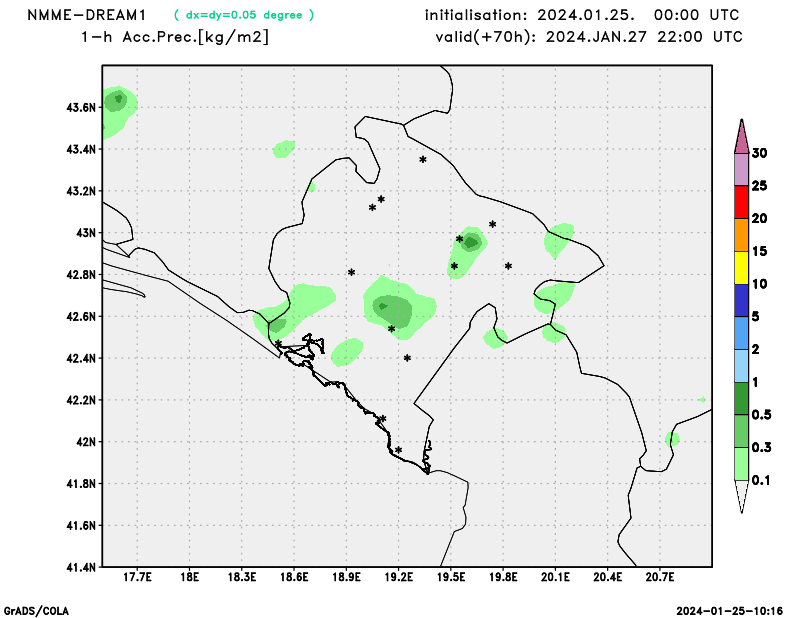Select the green '( dx=dy=0.05 degree )' text
Image resolution: width=800 pixels, height=618 pixels.
(244, 15)
